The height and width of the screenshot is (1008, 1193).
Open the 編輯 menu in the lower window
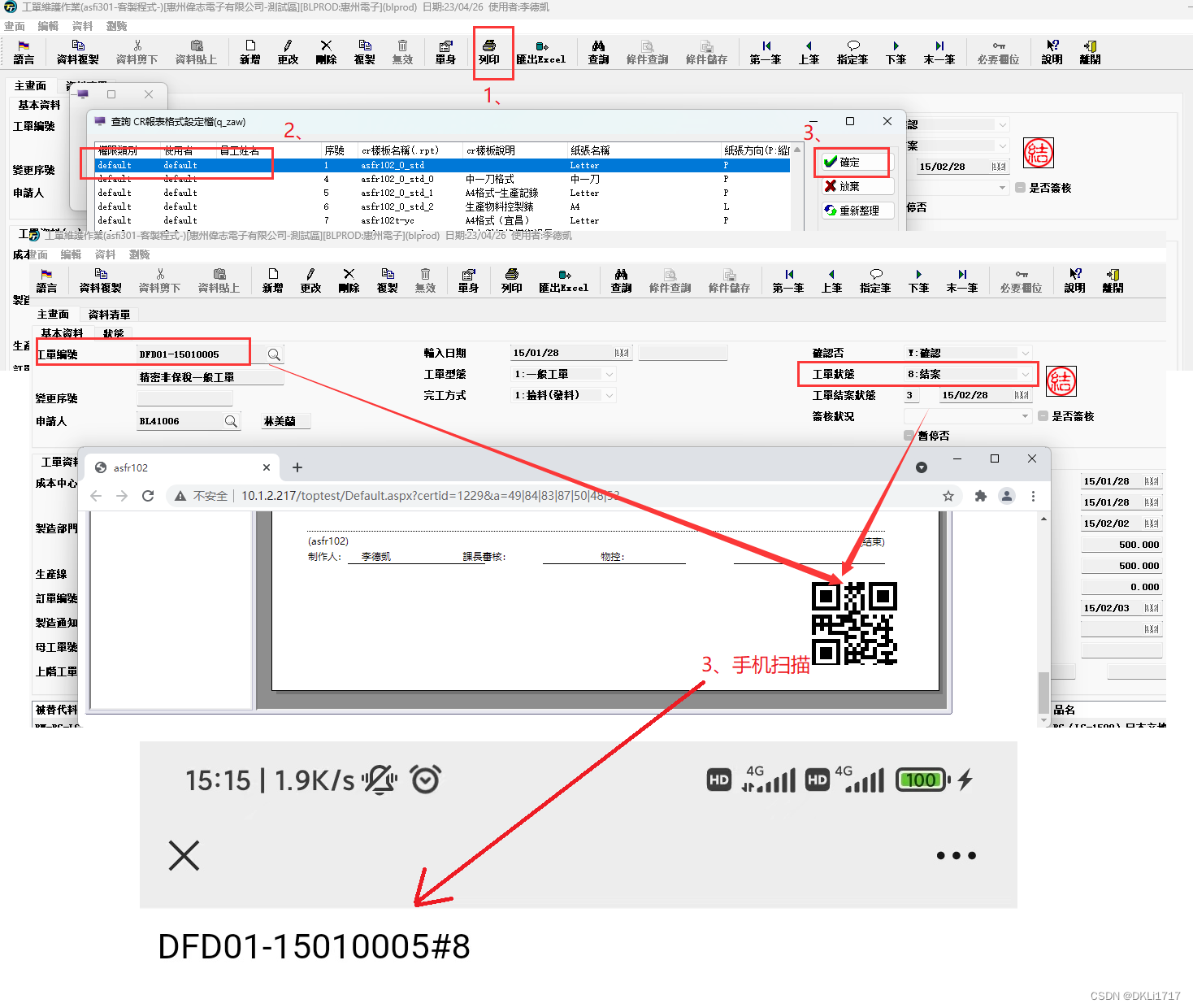pos(72,254)
